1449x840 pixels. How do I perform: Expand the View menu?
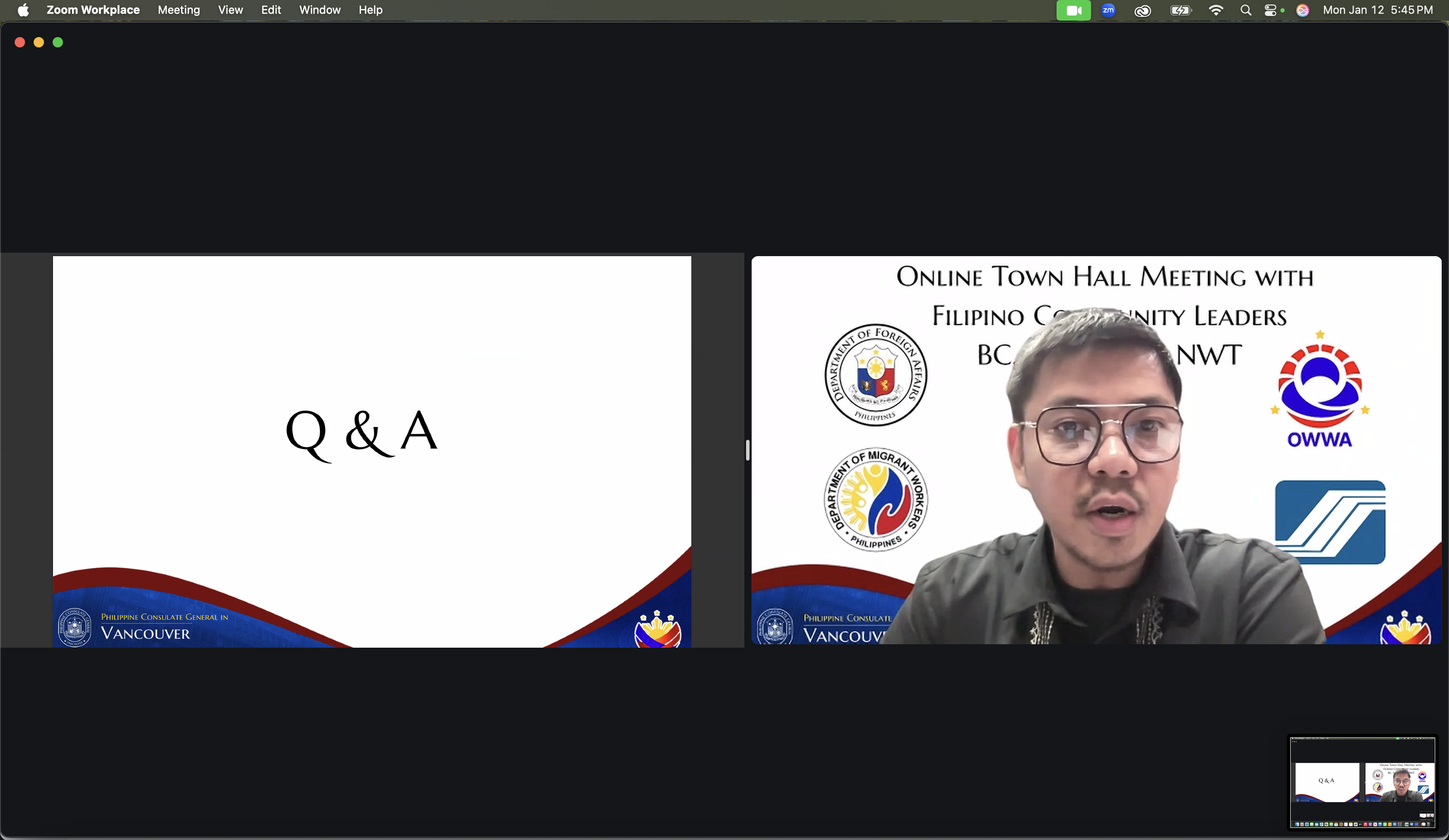(230, 10)
